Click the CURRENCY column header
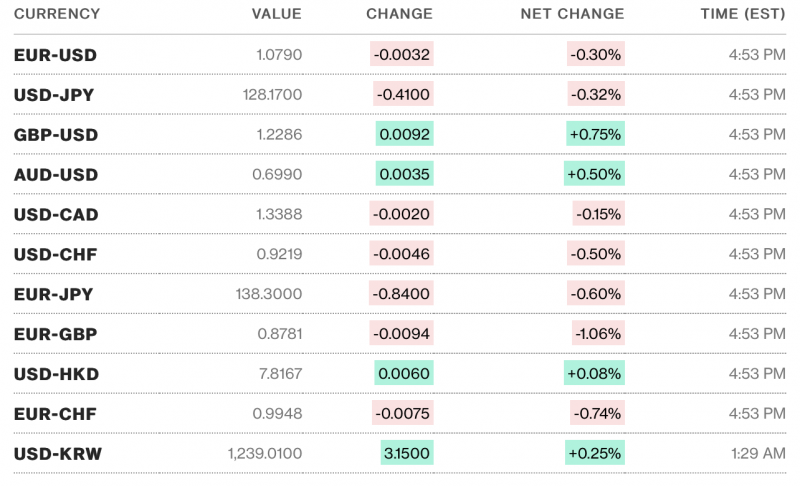 pyautogui.click(x=57, y=14)
